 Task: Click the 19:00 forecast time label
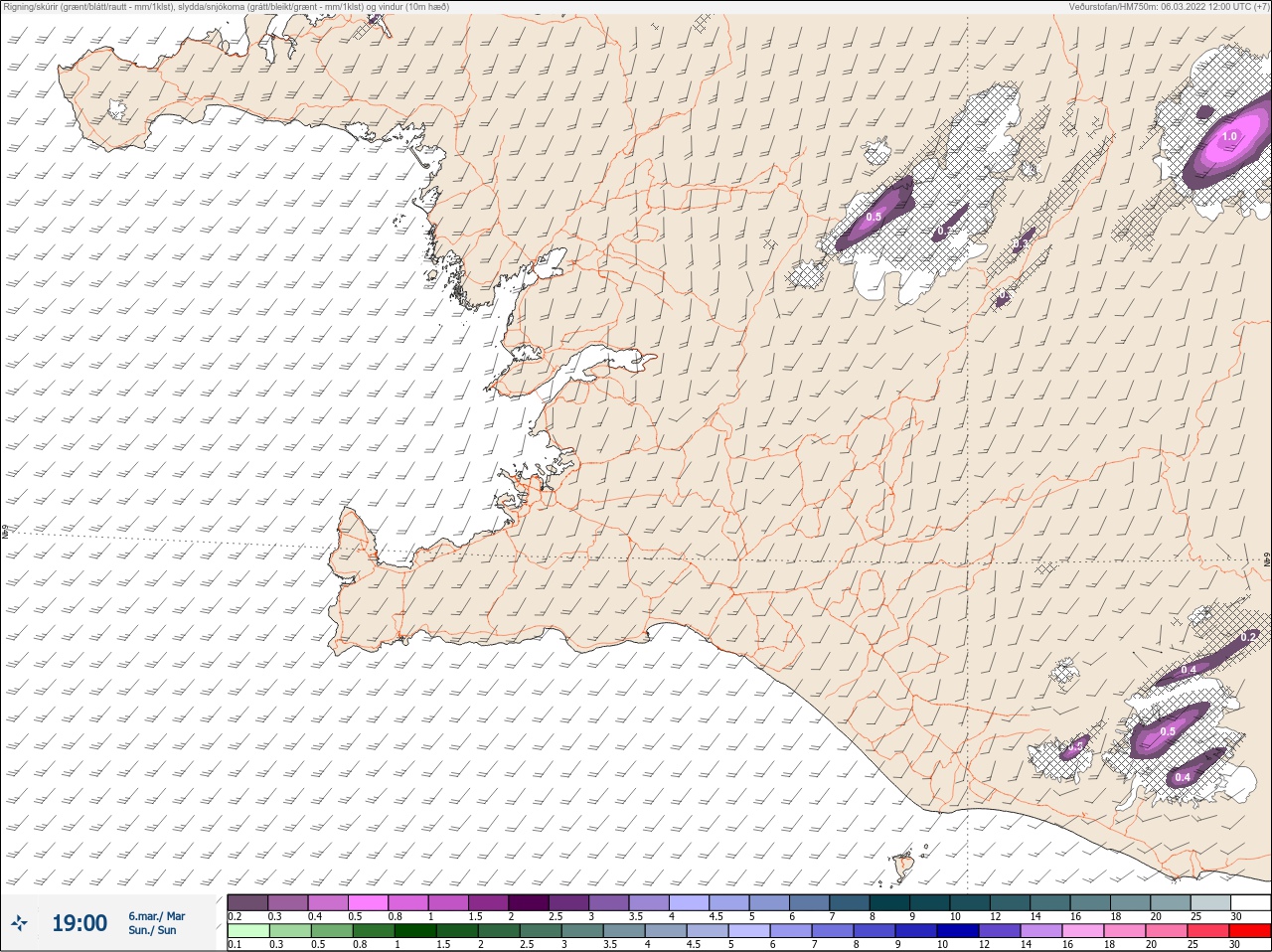tap(79, 923)
